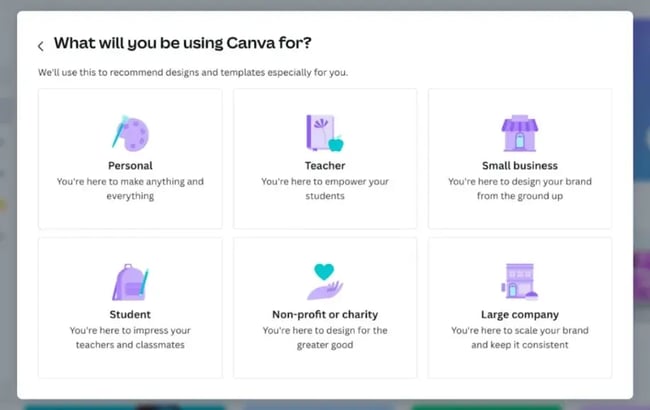Viewport: 650px width, 410px height.
Task: Click "You're here to design for the greater good"
Action: [x=325, y=337]
